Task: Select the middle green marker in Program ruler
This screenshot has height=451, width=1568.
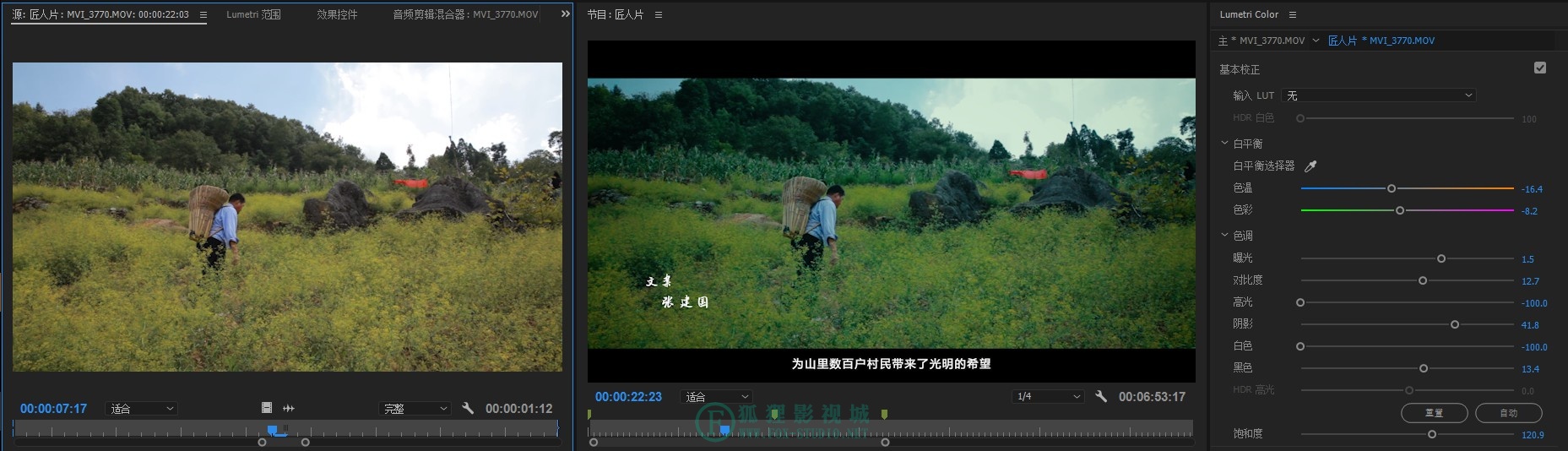Action: [x=774, y=414]
